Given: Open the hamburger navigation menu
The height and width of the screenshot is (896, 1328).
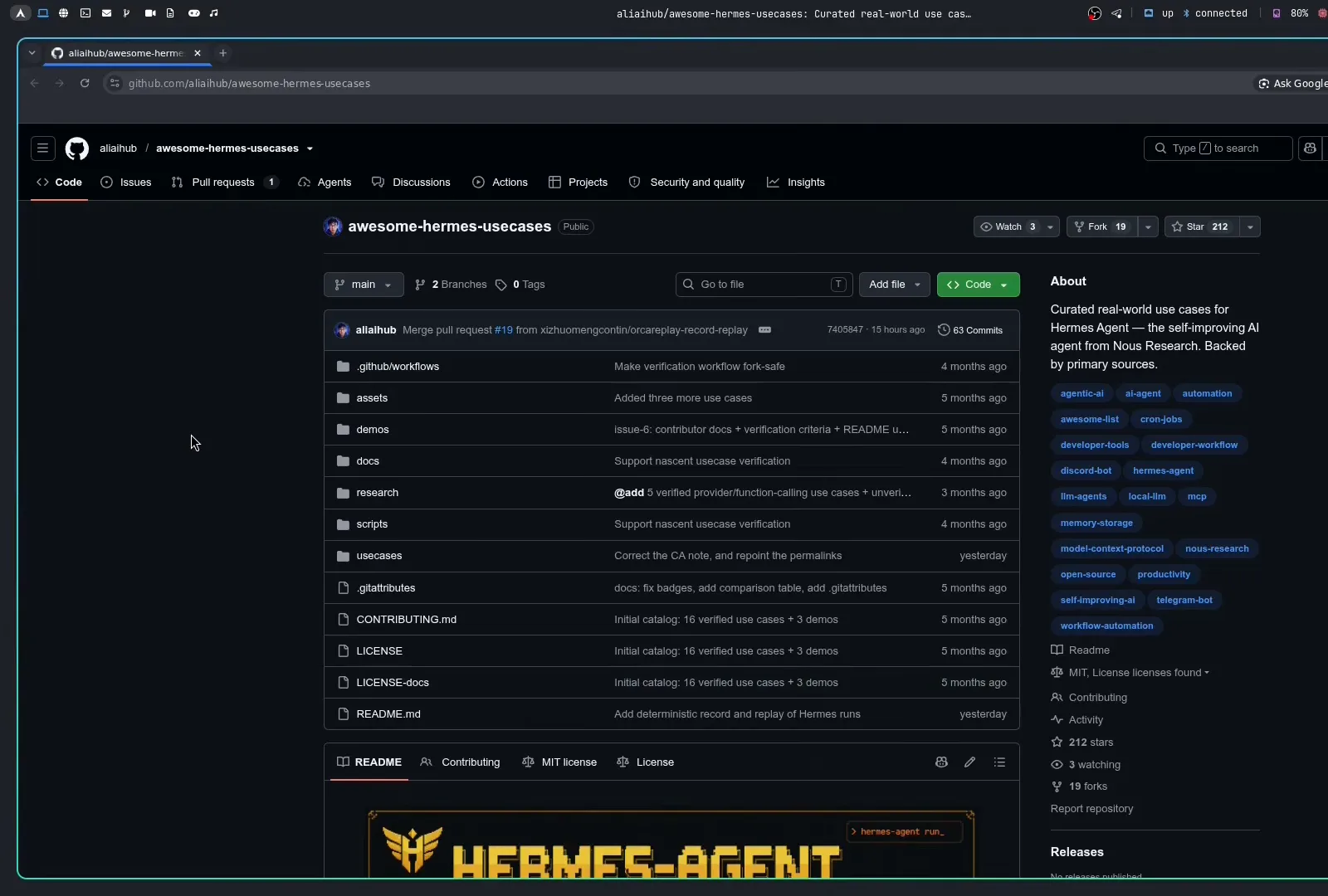Looking at the screenshot, I should tap(43, 149).
